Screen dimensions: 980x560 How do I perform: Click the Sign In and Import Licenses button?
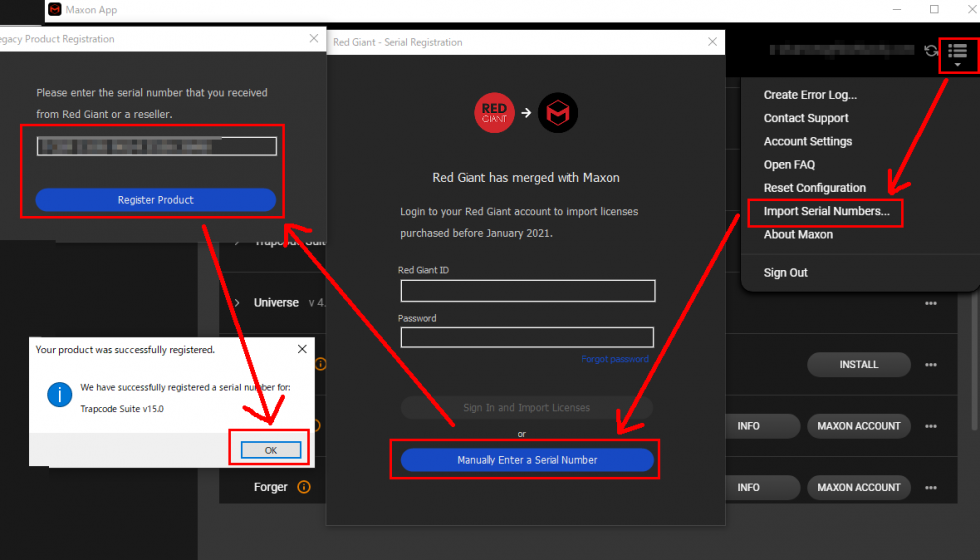(526, 408)
